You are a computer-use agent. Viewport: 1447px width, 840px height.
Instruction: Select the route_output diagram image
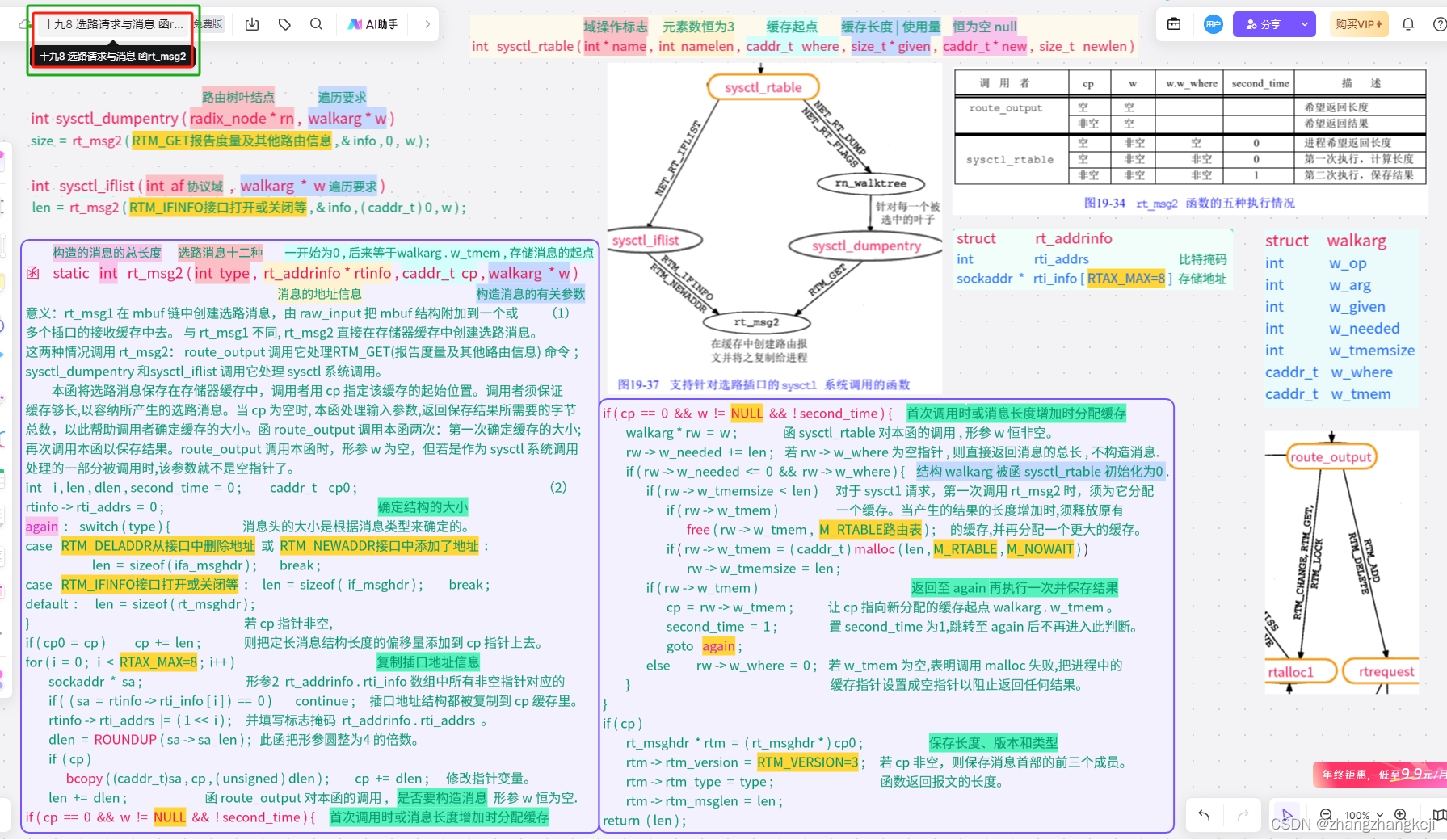point(1341,562)
